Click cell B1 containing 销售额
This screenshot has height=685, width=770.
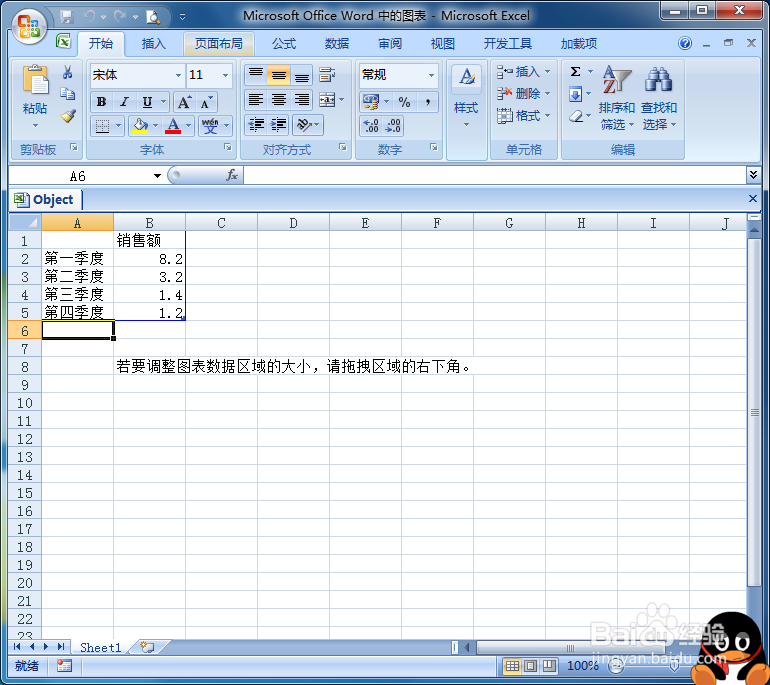pos(149,240)
